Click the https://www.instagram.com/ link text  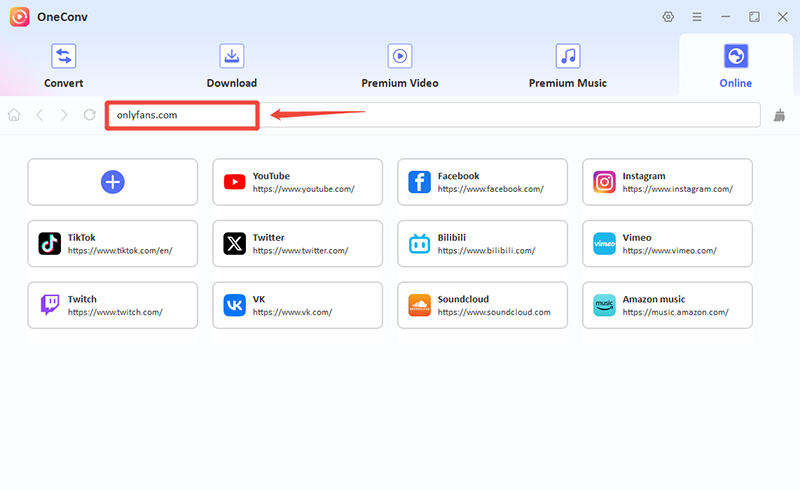tap(678, 189)
